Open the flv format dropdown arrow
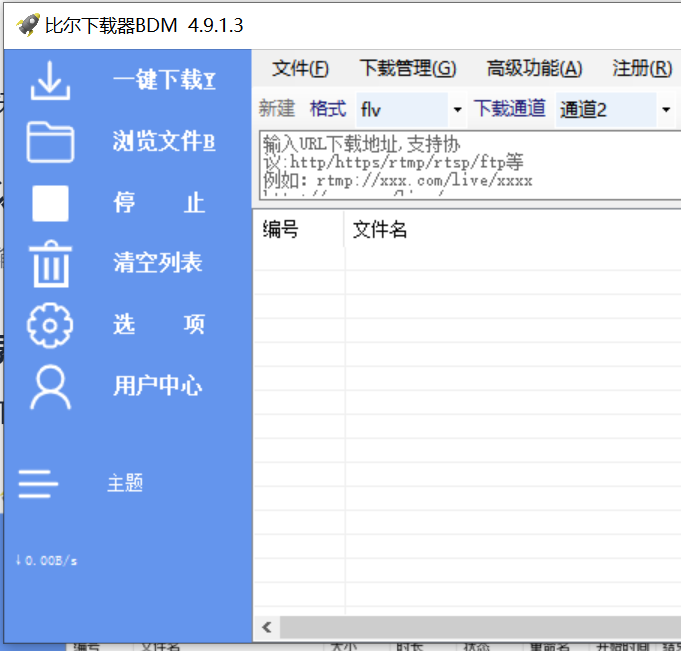Screen dimensions: 681x651 [x=457, y=109]
